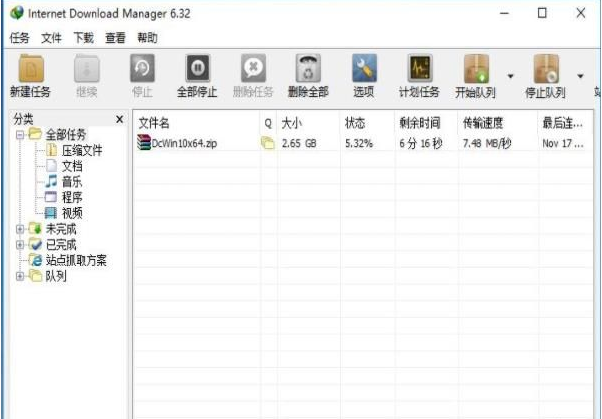Open dropdown arrow next to 停止队列
Screen dimensions: 602x419
click(580, 76)
